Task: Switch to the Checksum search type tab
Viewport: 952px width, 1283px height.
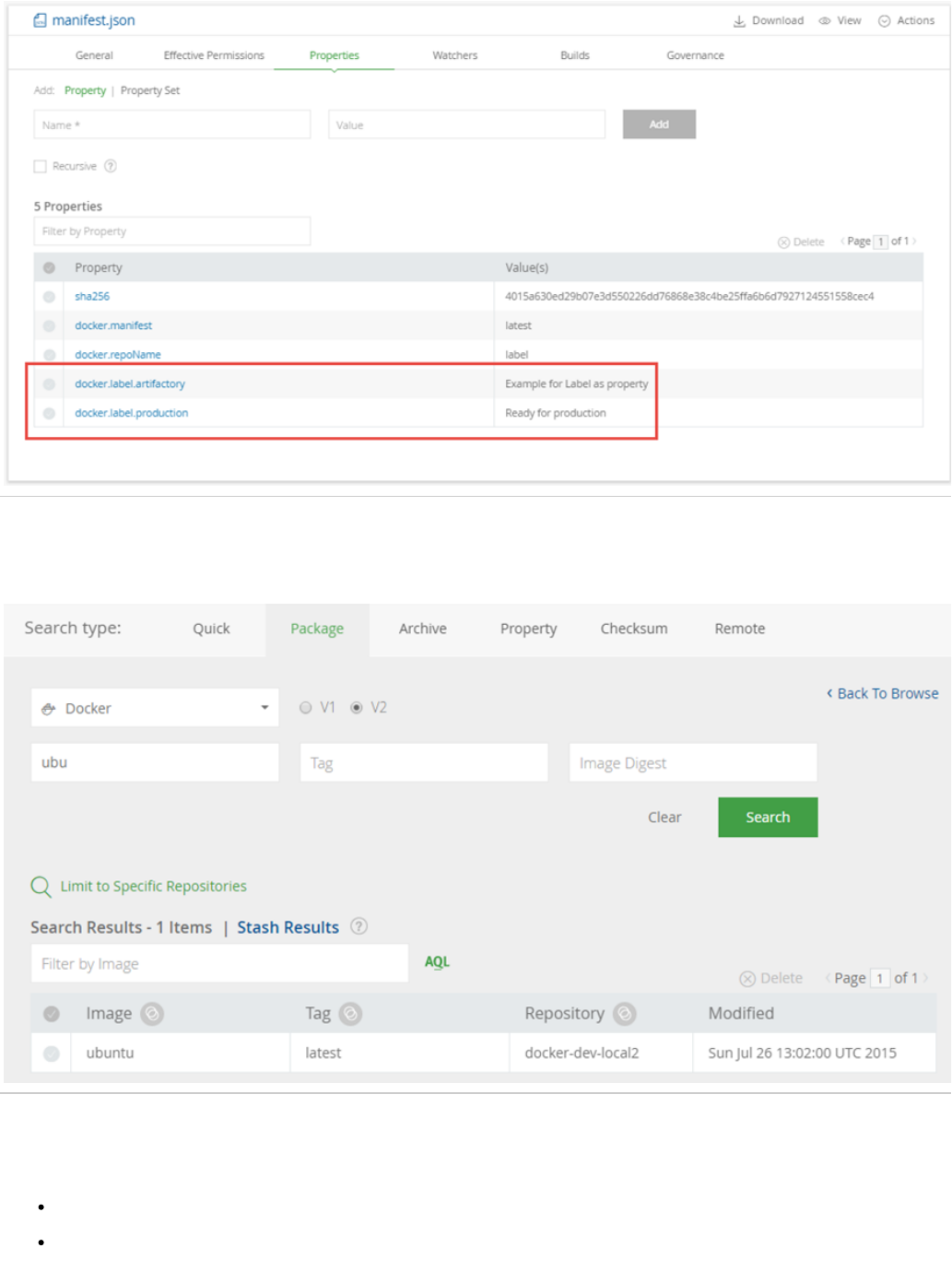Action: (x=634, y=629)
